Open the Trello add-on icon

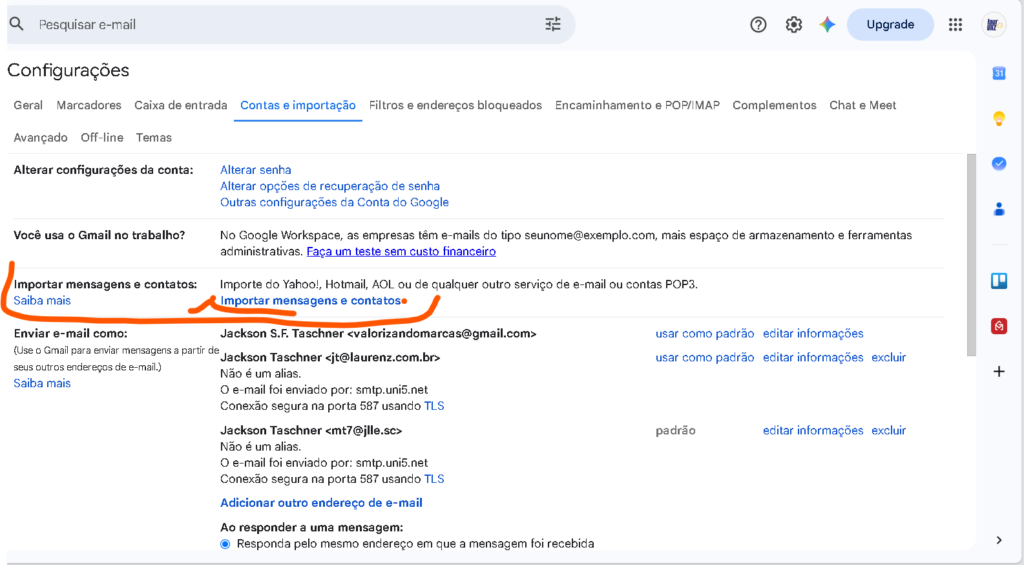click(999, 281)
